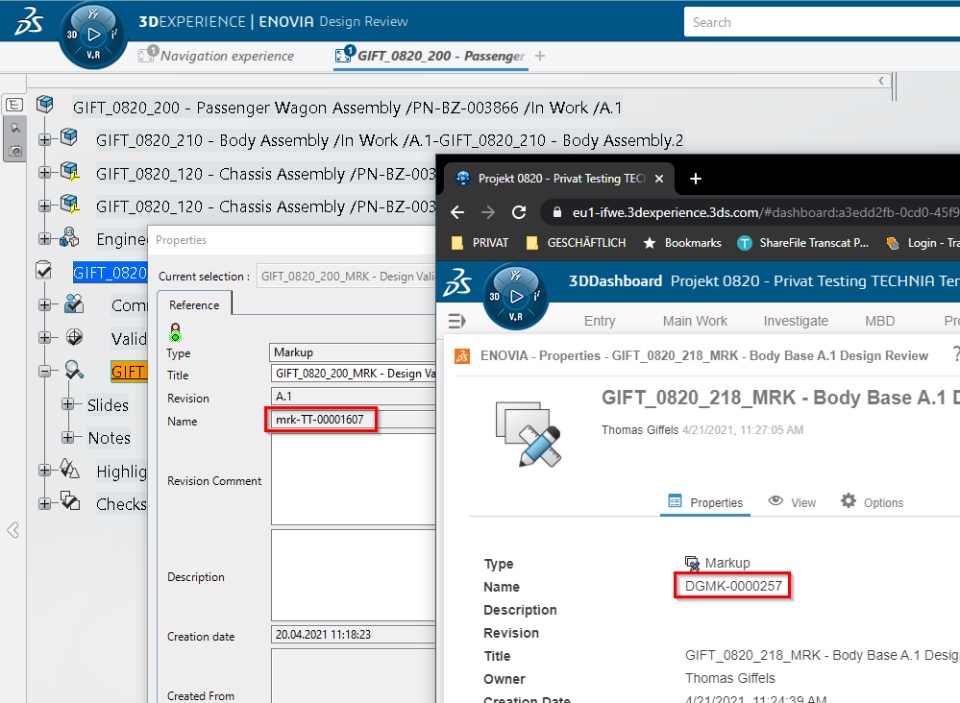Collapse panel with top-right chevron
Screen dimensions: 960x703
(881, 80)
